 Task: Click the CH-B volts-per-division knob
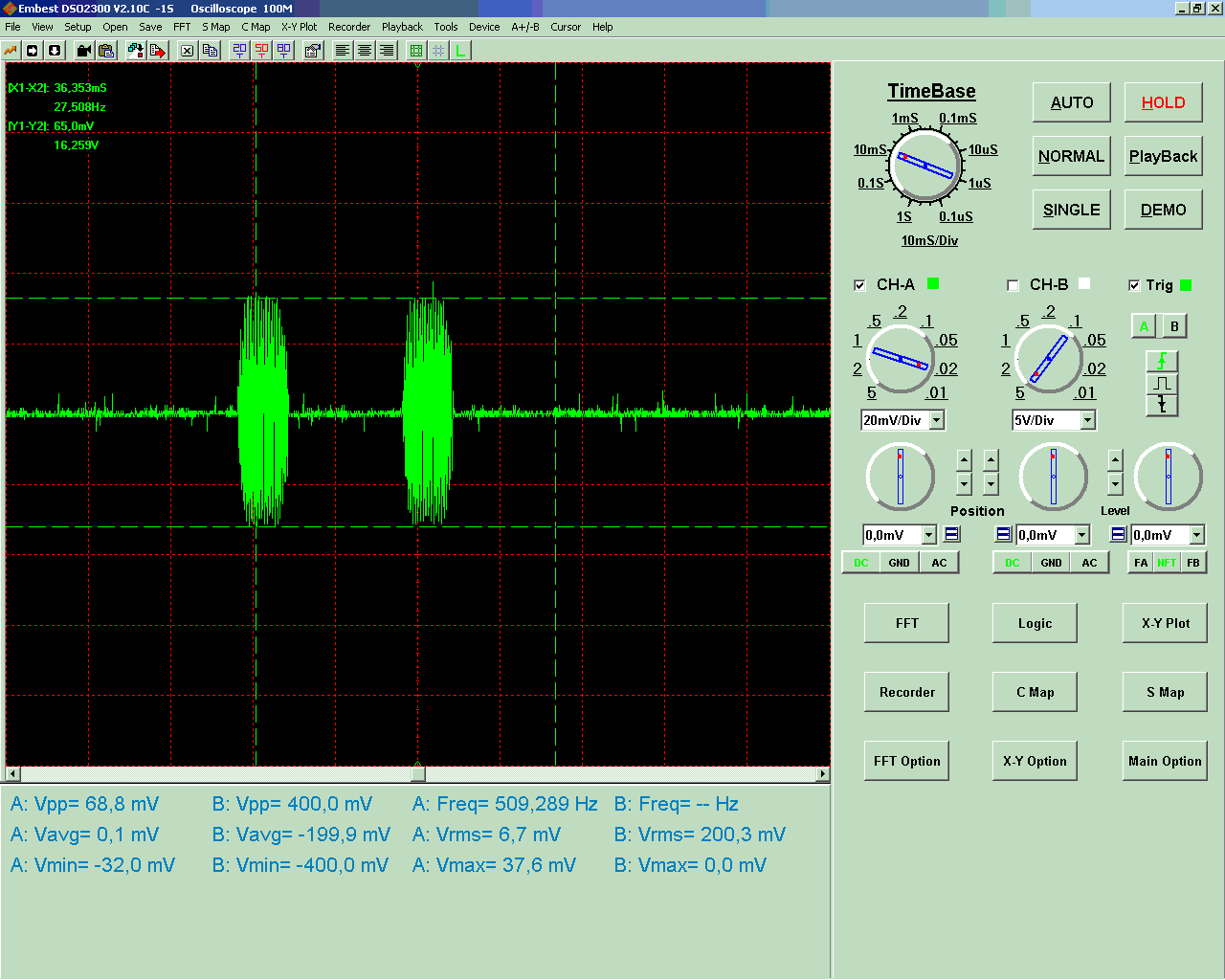1049,359
